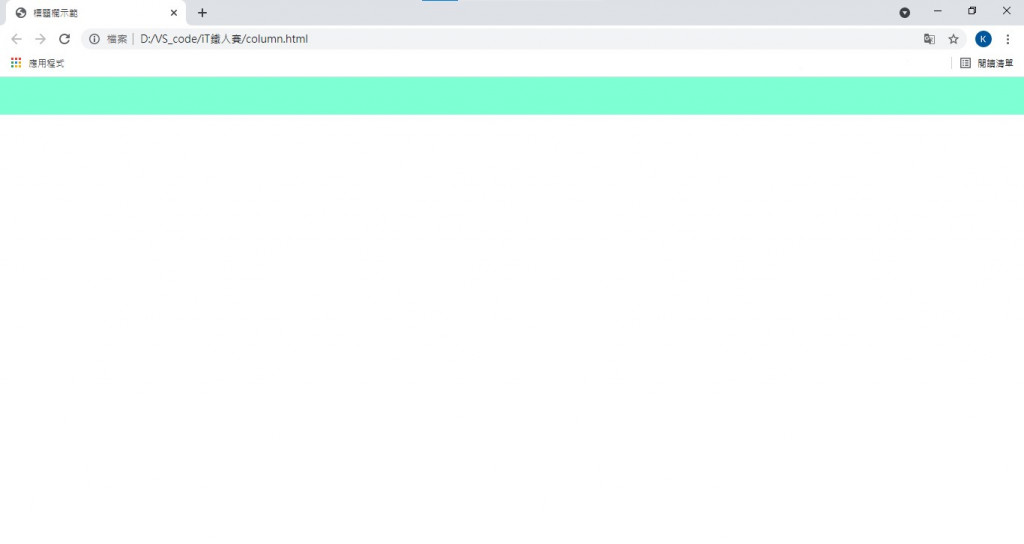Open the Apps shortcut in bookmarks bar
The image size is (1024, 544).
coord(38,63)
